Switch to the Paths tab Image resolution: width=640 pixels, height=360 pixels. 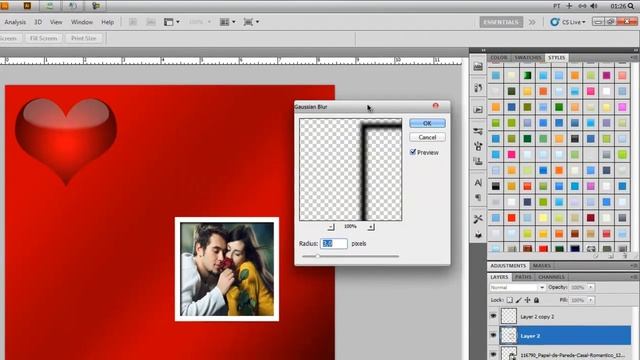click(x=523, y=277)
